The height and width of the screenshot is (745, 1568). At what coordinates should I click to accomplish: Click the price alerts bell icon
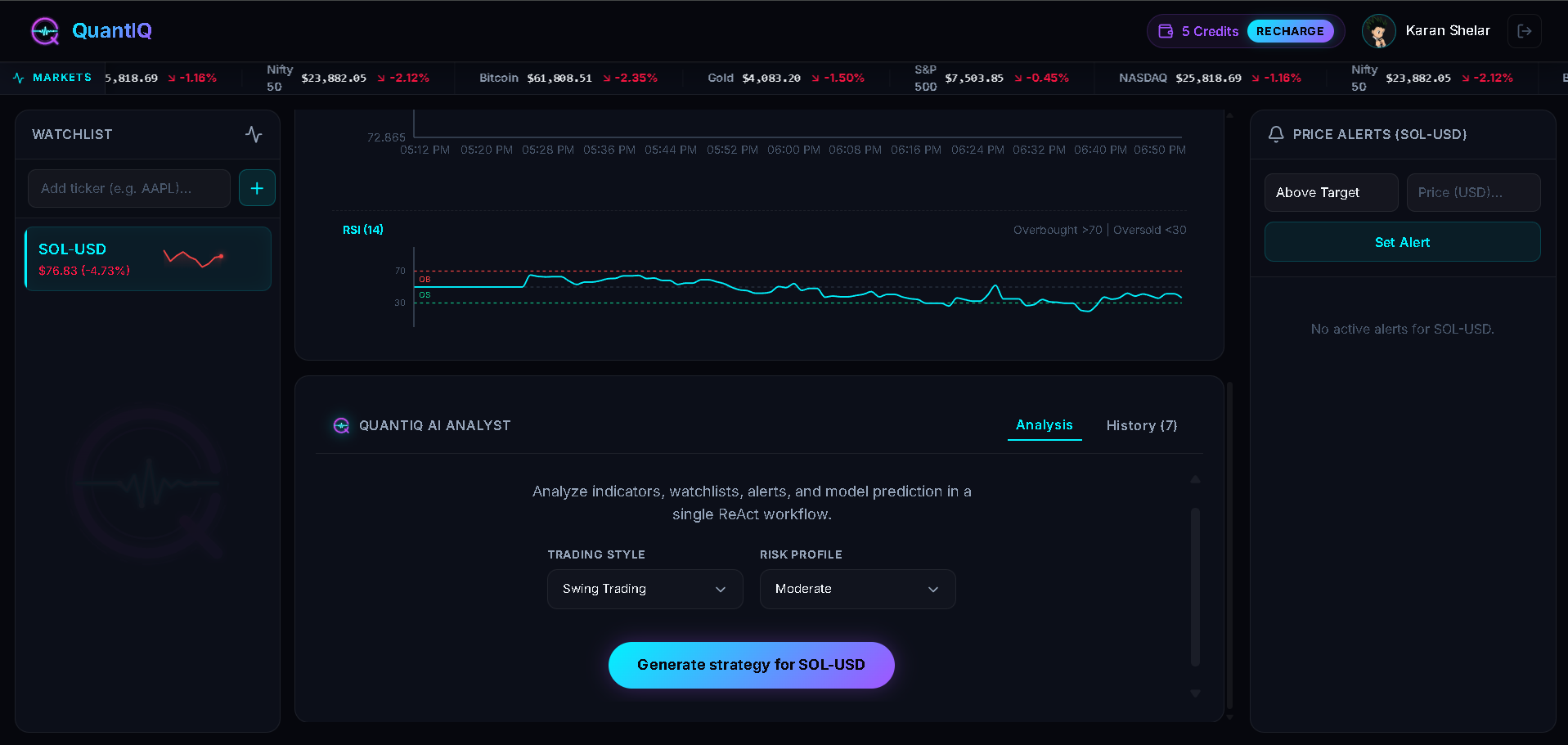pyautogui.click(x=1275, y=134)
